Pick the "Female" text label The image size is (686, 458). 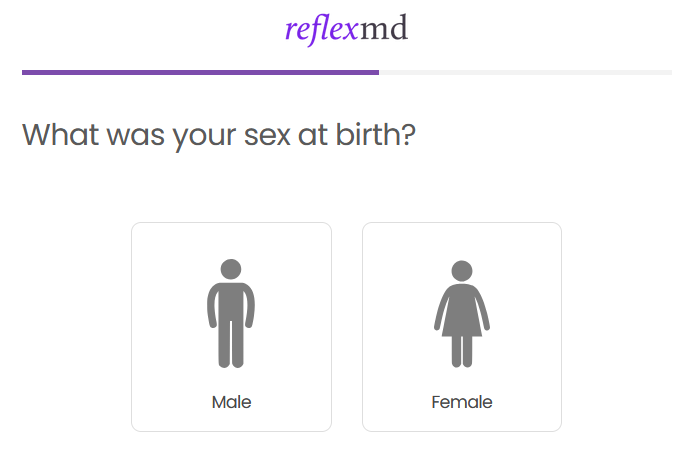462,403
